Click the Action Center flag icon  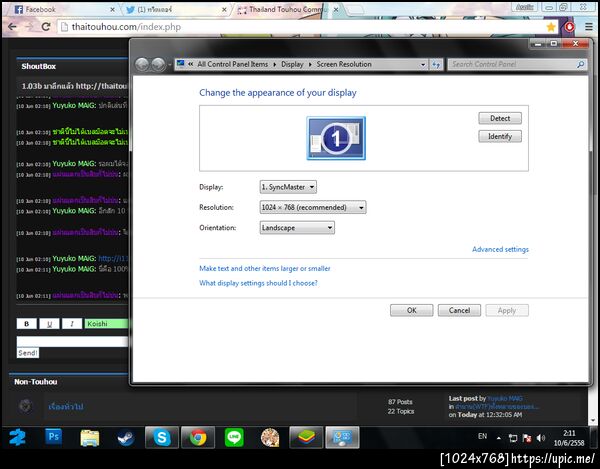pos(527,438)
